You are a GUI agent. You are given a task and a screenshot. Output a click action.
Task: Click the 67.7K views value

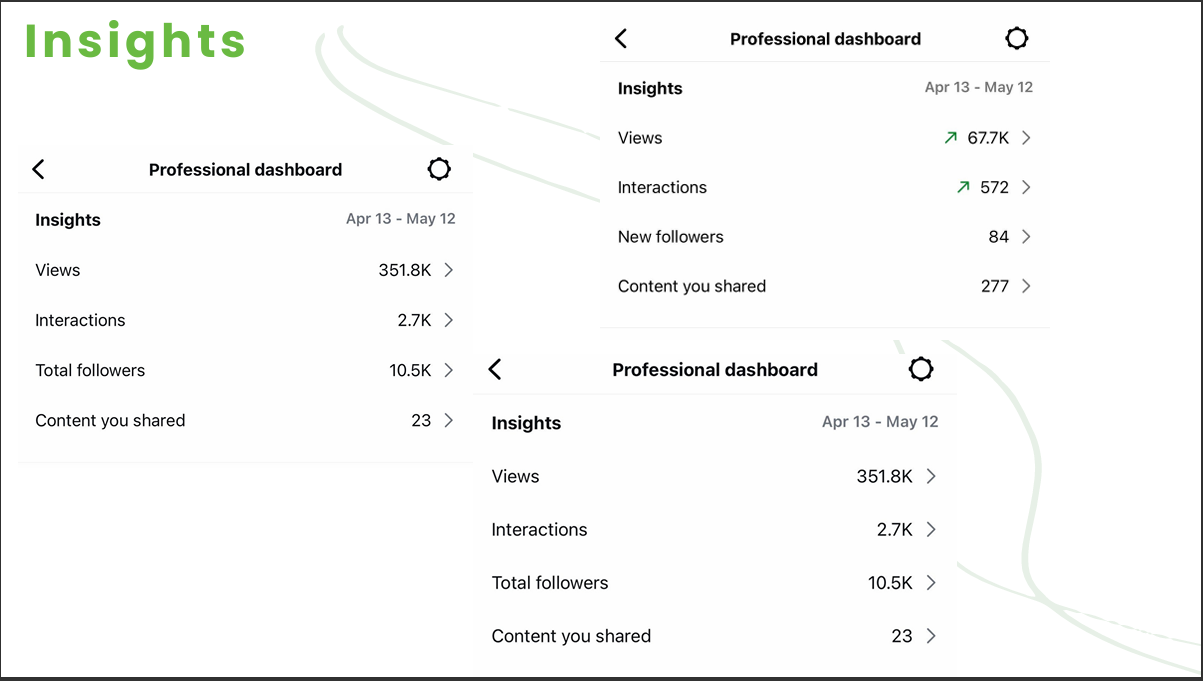click(x=988, y=138)
